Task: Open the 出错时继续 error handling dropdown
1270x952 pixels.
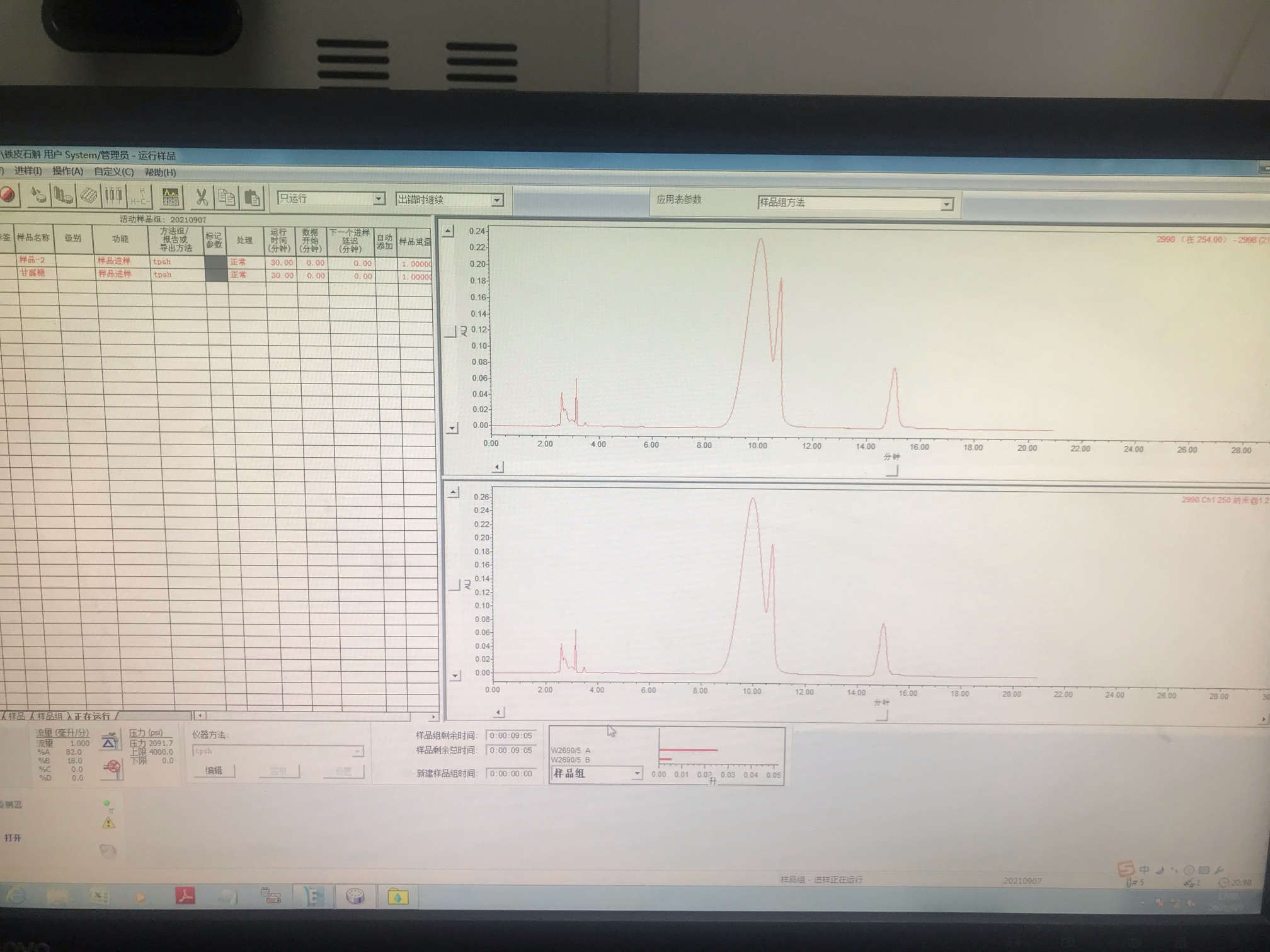Action: [497, 200]
